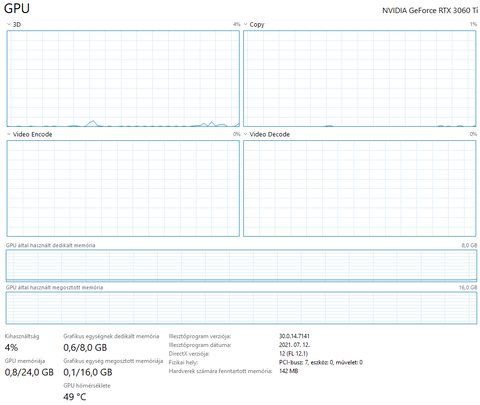Select the Video Decode graph area

coord(360,188)
